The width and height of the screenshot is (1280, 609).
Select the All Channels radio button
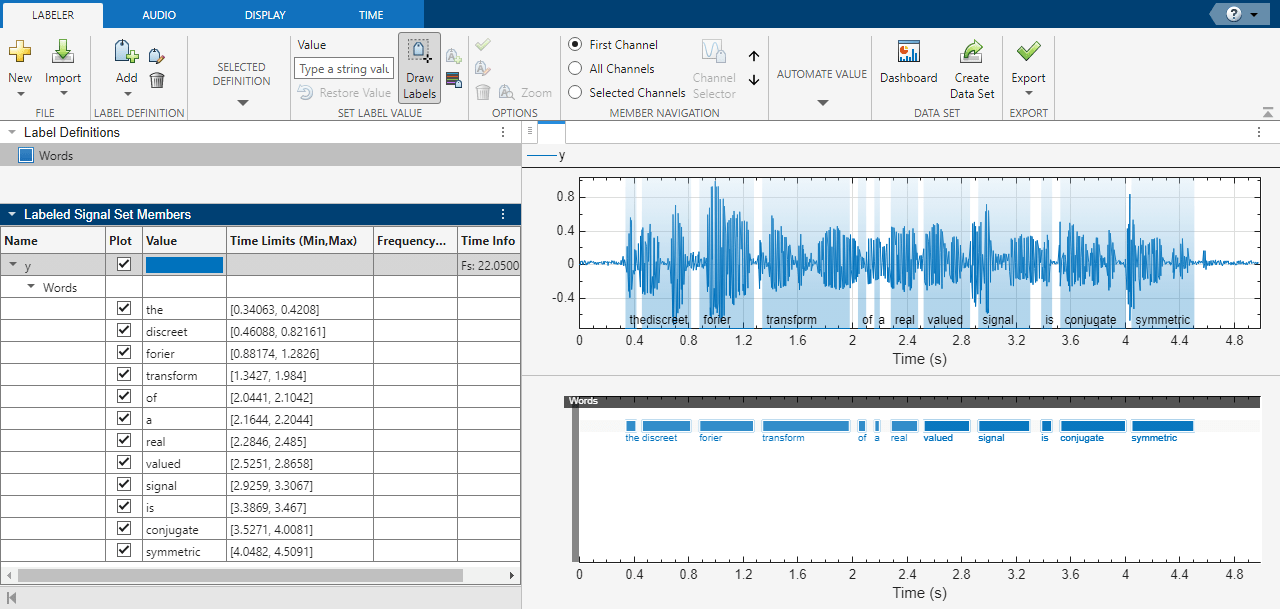575,69
